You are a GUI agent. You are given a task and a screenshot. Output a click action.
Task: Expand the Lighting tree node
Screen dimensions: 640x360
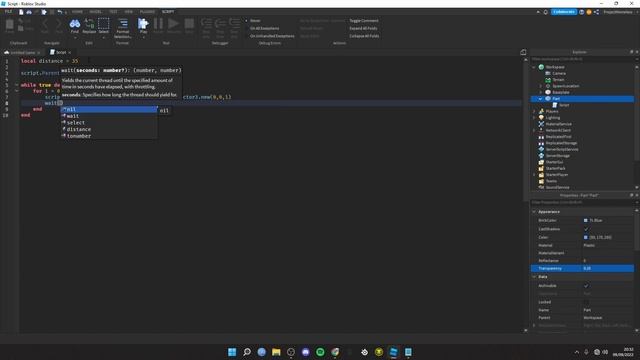534,118
